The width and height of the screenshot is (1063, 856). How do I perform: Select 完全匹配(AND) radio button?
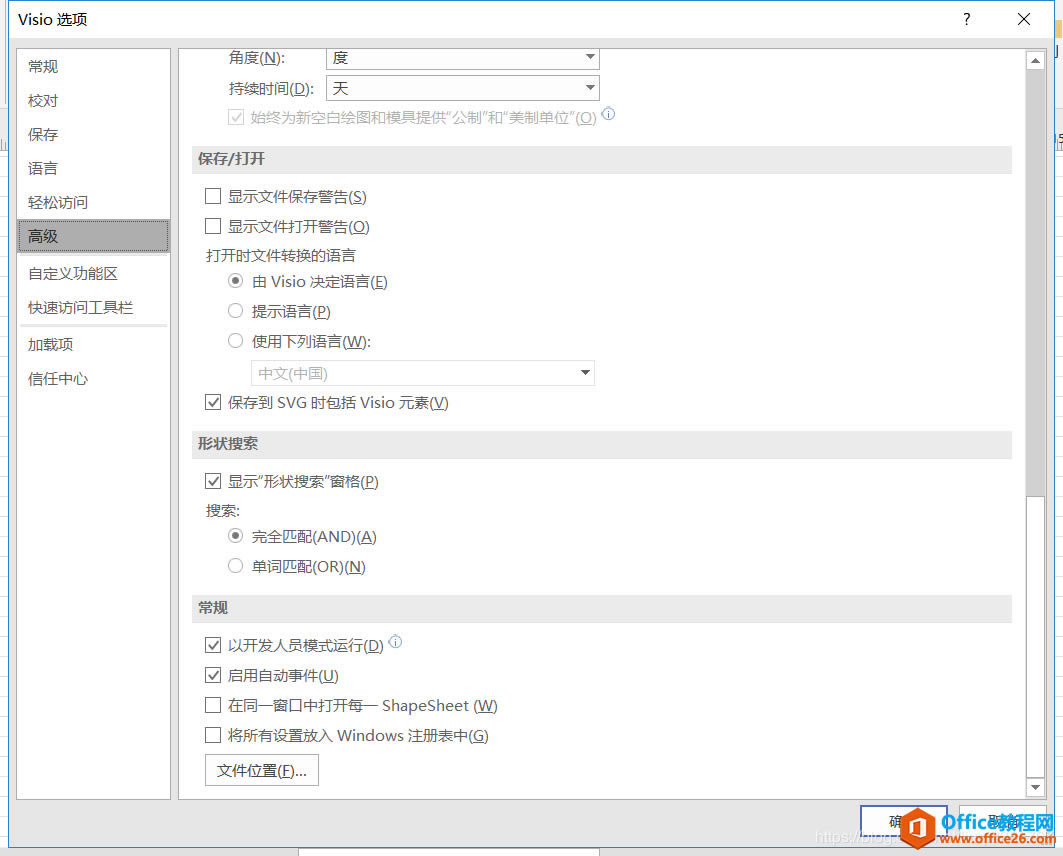pyautogui.click(x=235, y=535)
